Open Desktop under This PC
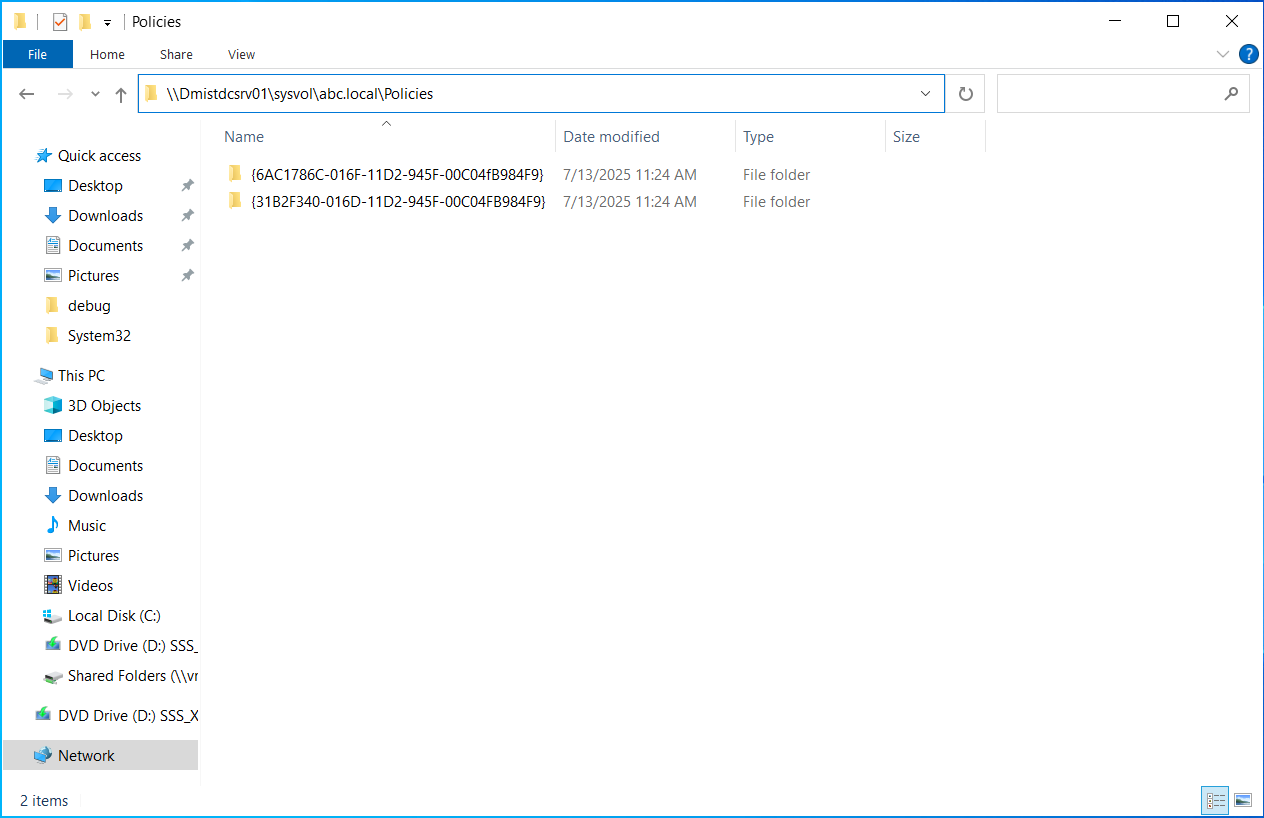The width and height of the screenshot is (1264, 818). tap(95, 436)
